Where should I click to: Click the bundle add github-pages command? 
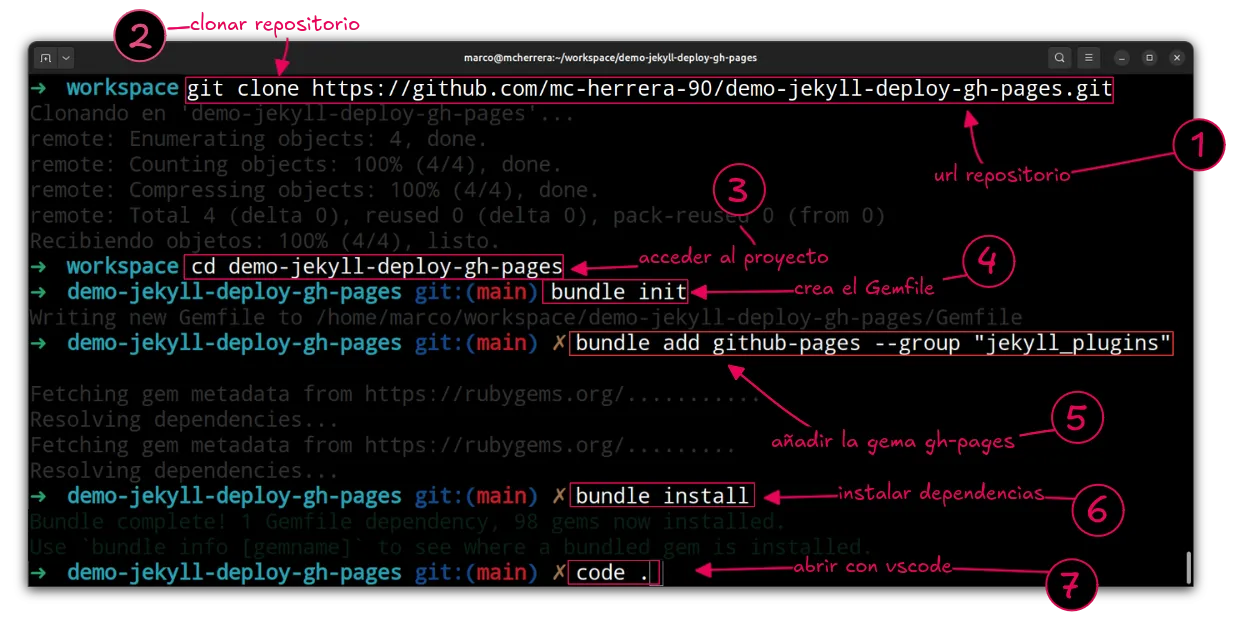(872, 344)
